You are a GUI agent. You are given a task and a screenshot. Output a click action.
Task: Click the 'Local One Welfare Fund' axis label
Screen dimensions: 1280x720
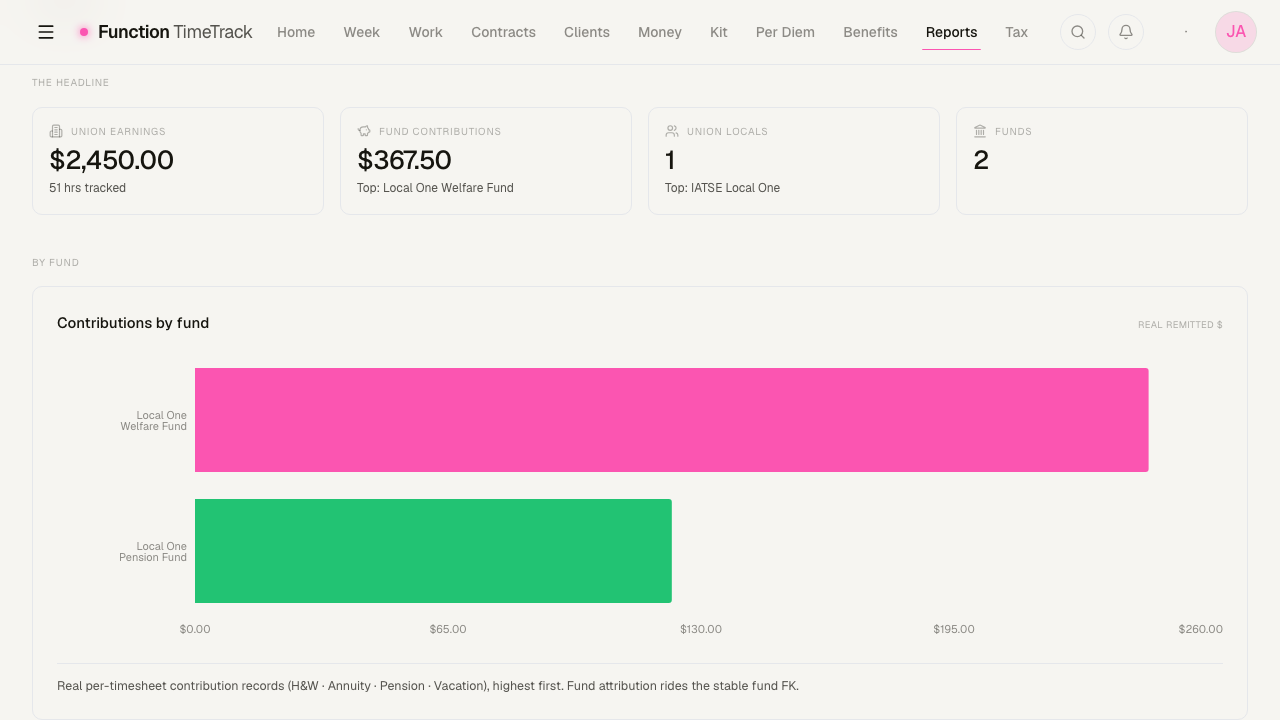(x=154, y=421)
